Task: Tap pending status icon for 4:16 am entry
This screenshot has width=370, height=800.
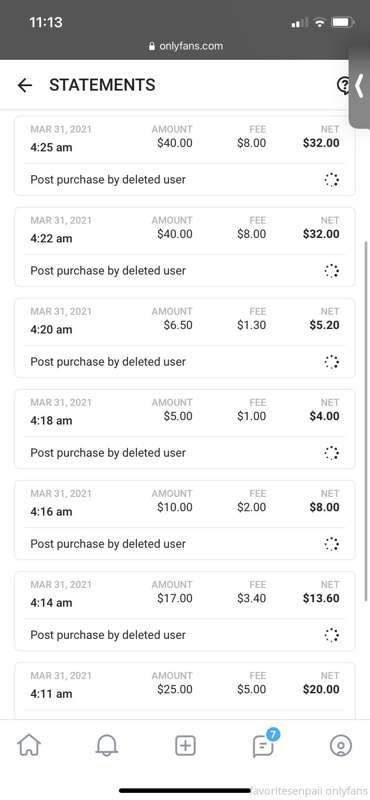Action: click(x=332, y=544)
